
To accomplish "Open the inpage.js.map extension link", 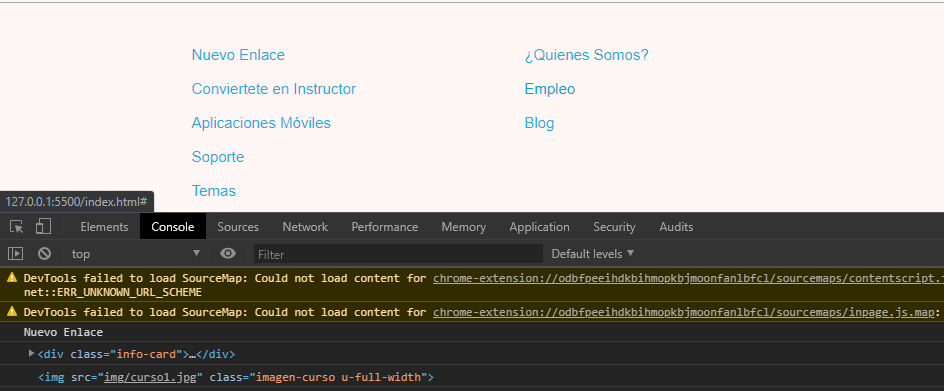I will coord(683,312).
